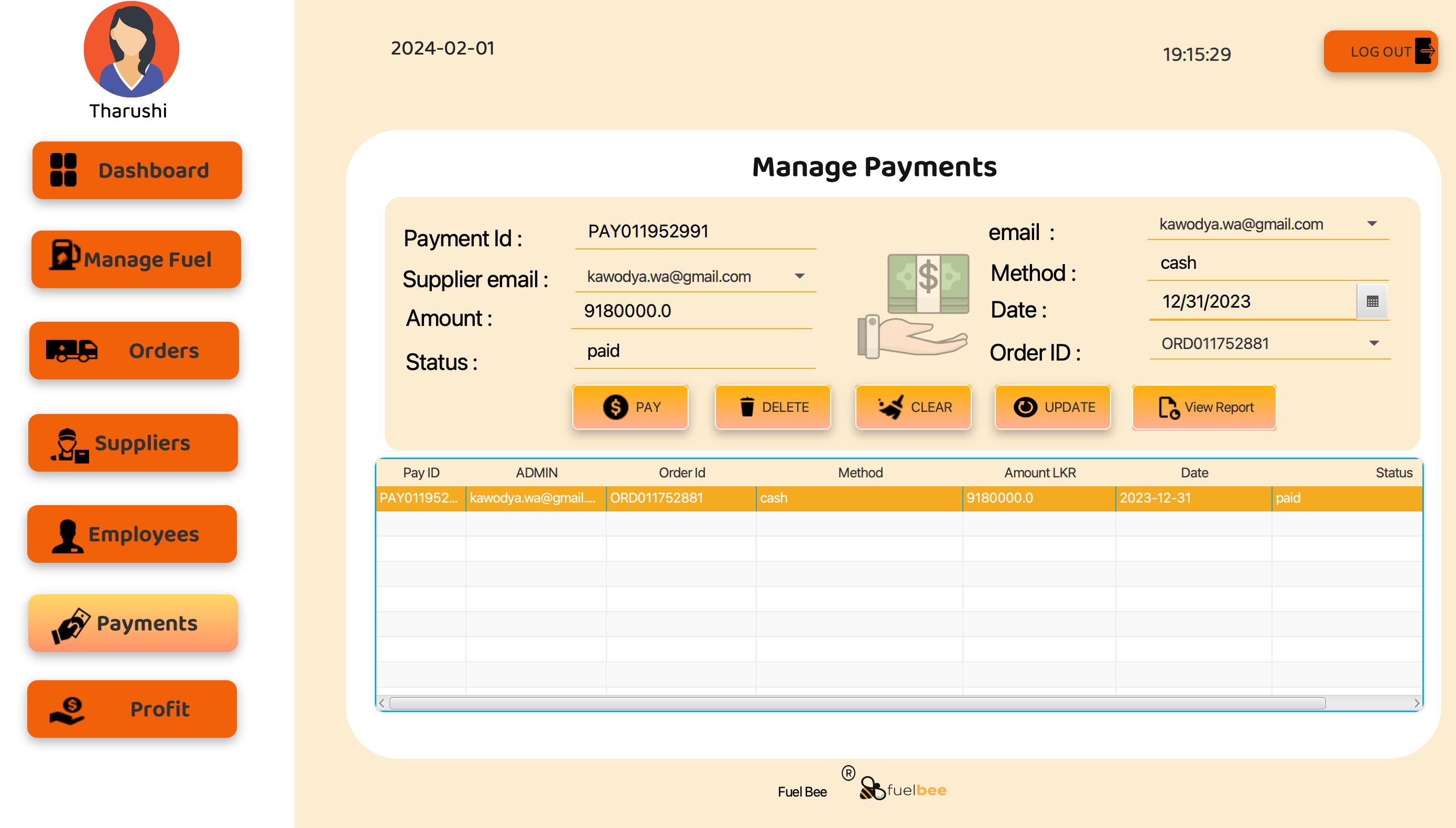The image size is (1456, 828).
Task: Select table cell kawodya.wa@gmail....
Action: click(x=536, y=498)
